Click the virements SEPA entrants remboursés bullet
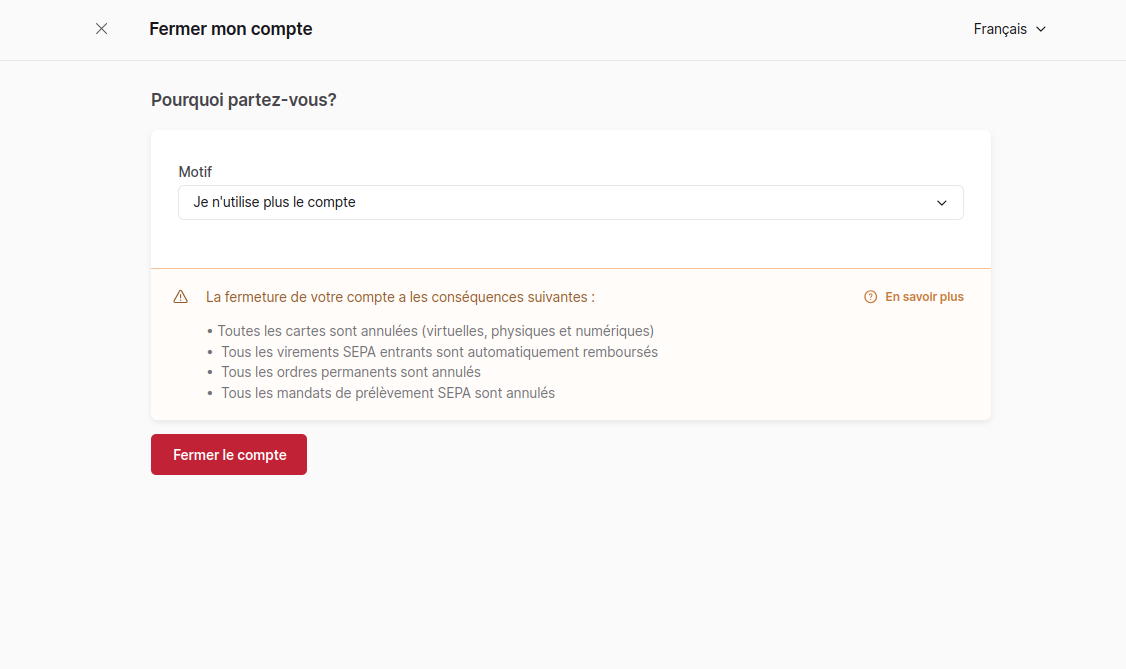The image size is (1126, 669). 439,352
